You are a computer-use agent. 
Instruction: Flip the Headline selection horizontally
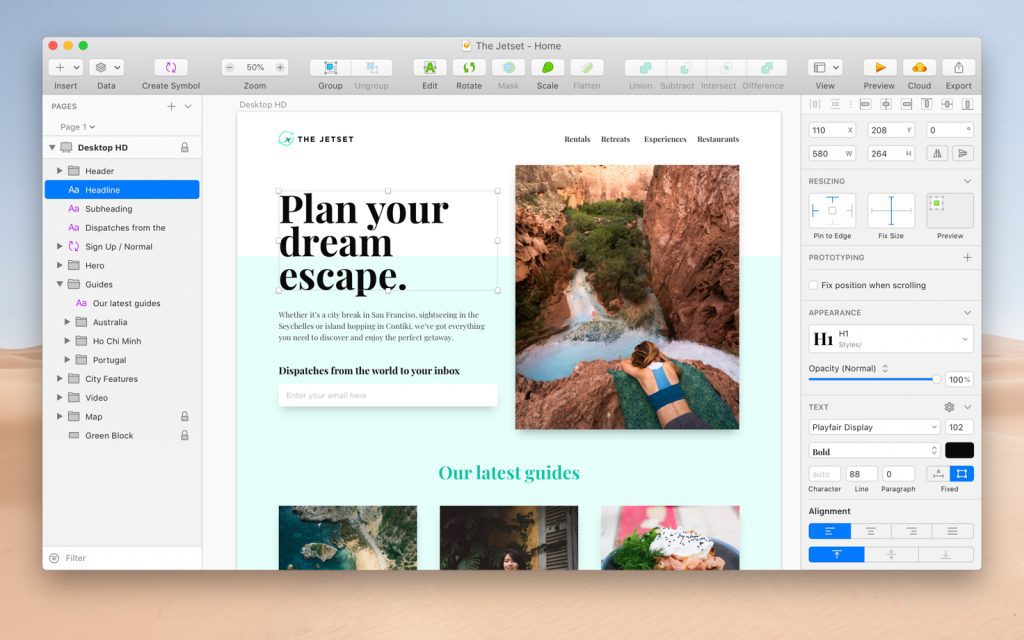click(x=938, y=152)
